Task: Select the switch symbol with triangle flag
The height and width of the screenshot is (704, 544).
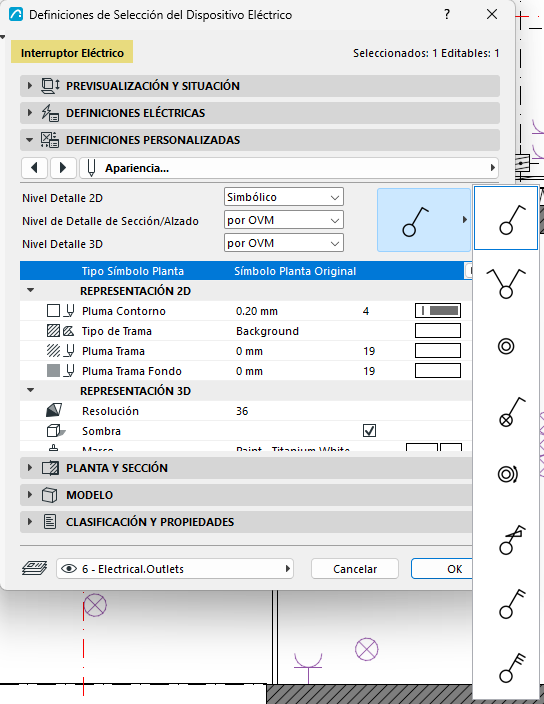Action: tap(512, 539)
